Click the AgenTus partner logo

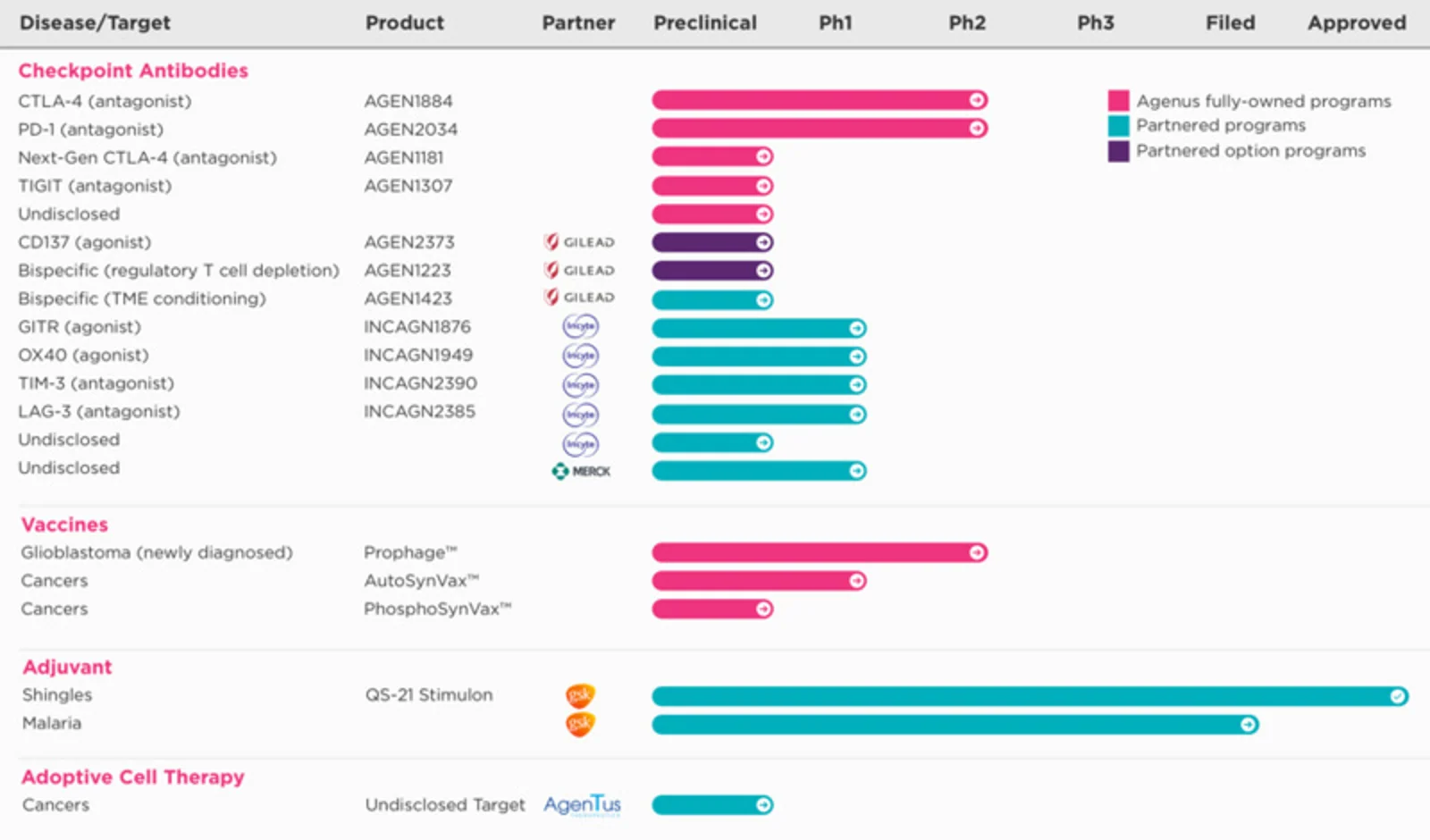click(x=582, y=805)
